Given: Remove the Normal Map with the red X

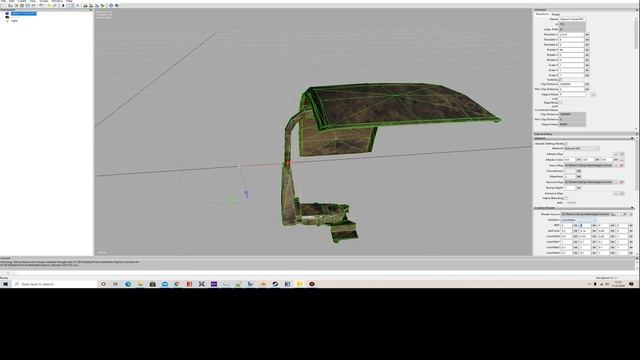Looking at the screenshot, I should click(622, 182).
